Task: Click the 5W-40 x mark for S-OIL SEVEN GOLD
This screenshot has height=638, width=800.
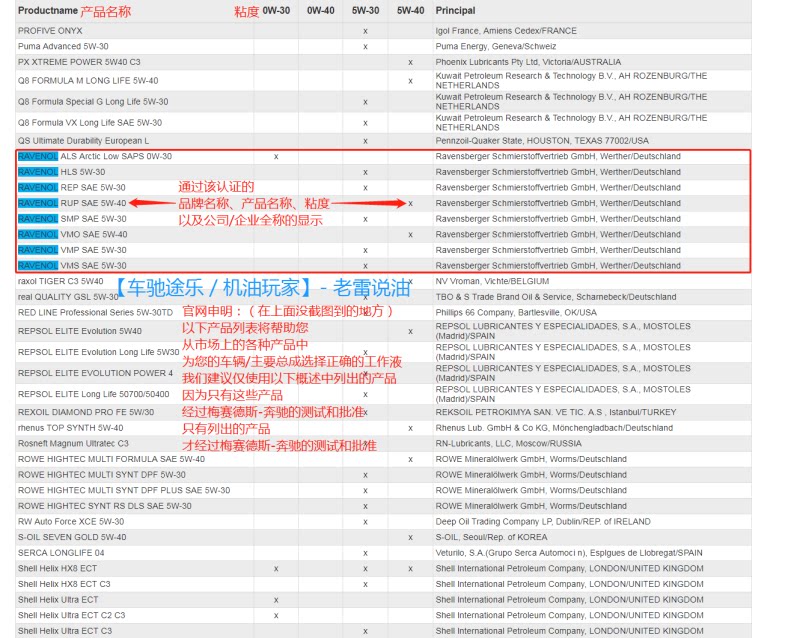Action: 410,537
